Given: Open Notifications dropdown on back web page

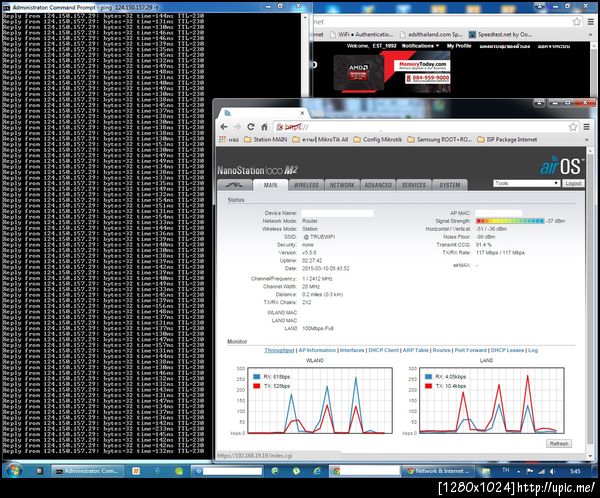Looking at the screenshot, I should 420,46.
